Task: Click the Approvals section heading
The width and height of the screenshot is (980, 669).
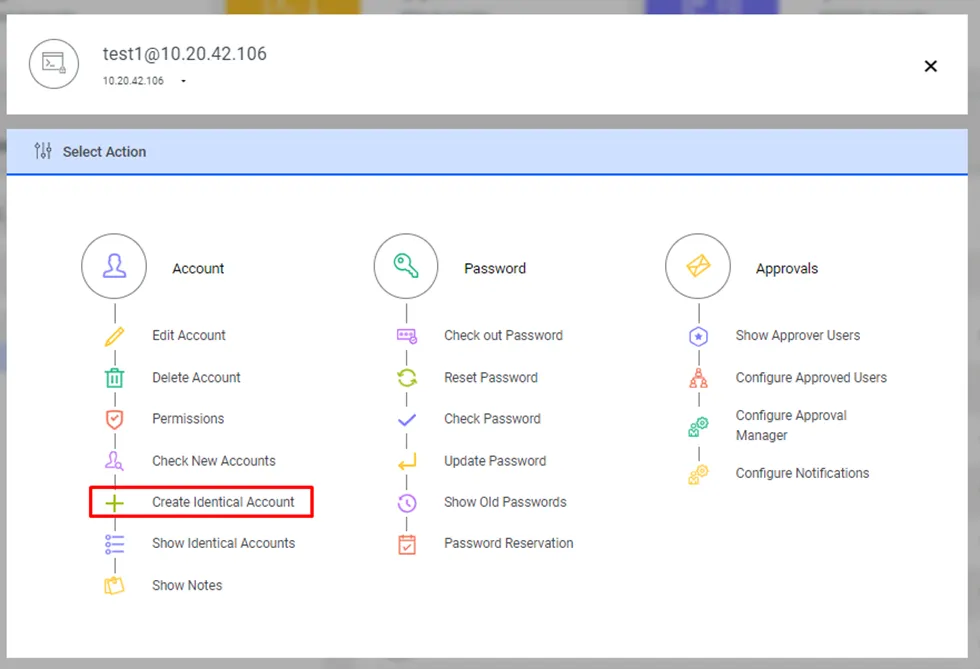Action: 787,269
